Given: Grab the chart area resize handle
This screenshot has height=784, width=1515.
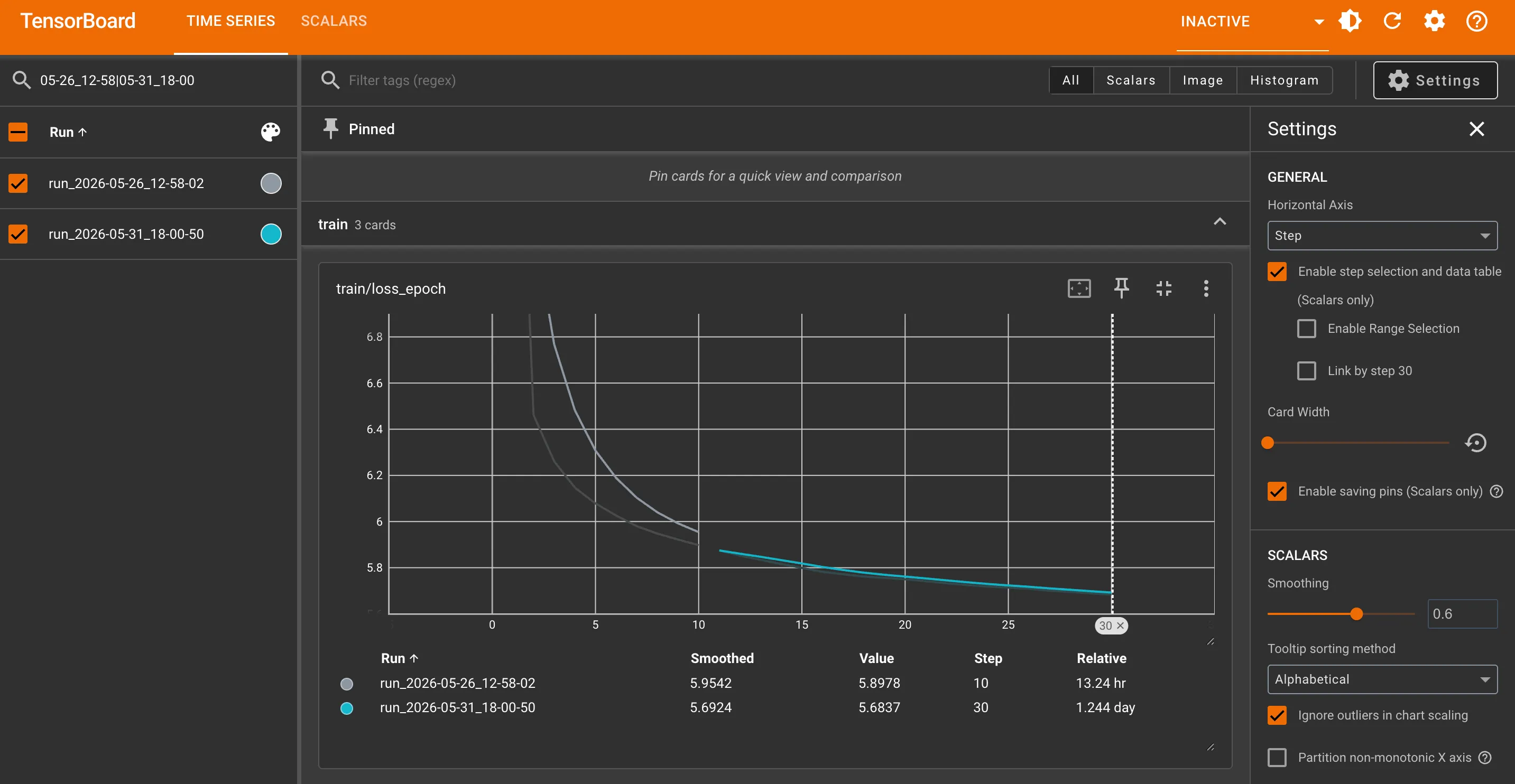Looking at the screenshot, I should click(x=1210, y=641).
